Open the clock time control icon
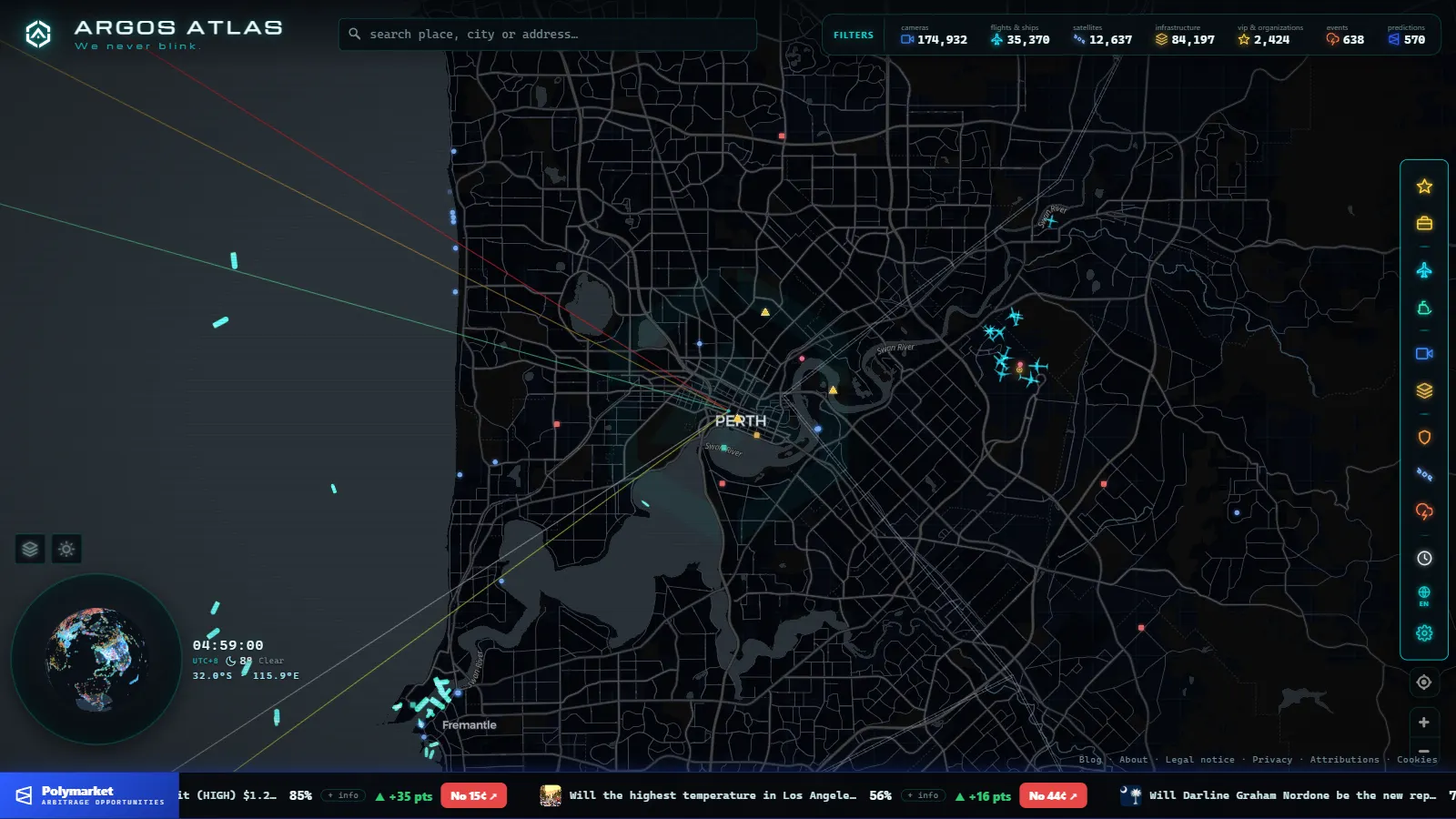 (x=1424, y=559)
